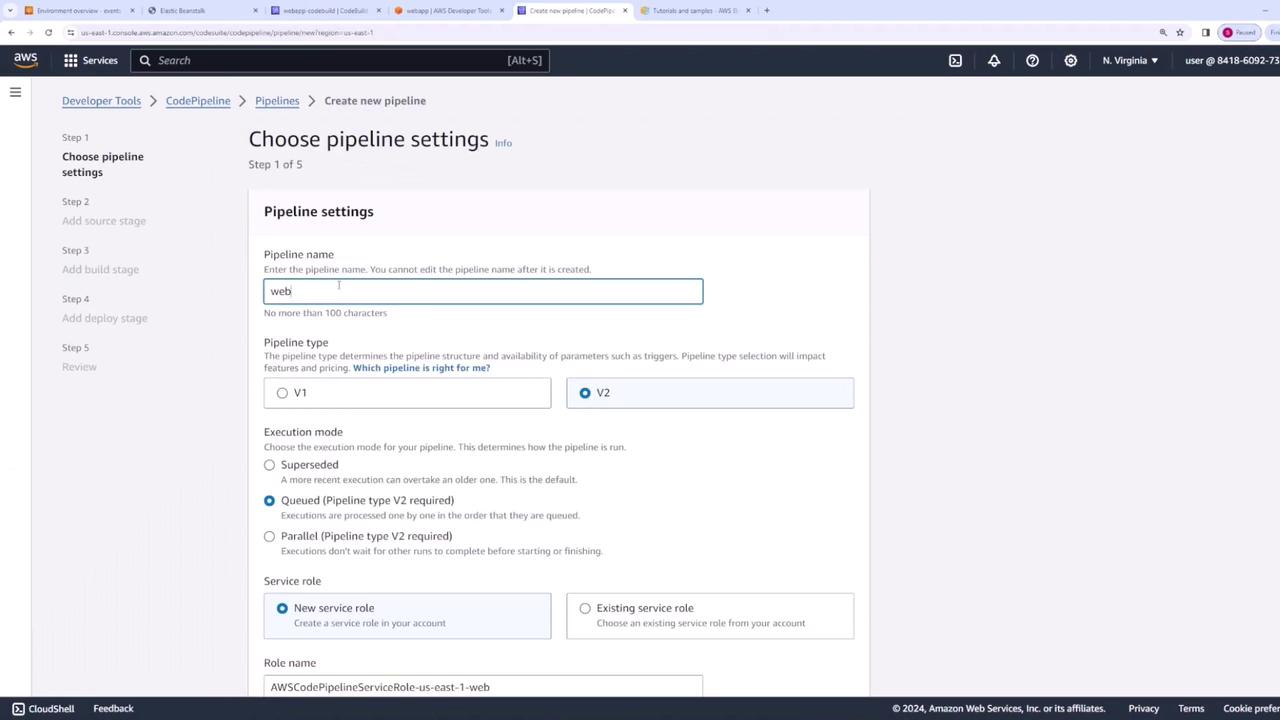Toggle the browser side panel icon
Image resolution: width=1280 pixels, height=720 pixels.
(x=1205, y=32)
